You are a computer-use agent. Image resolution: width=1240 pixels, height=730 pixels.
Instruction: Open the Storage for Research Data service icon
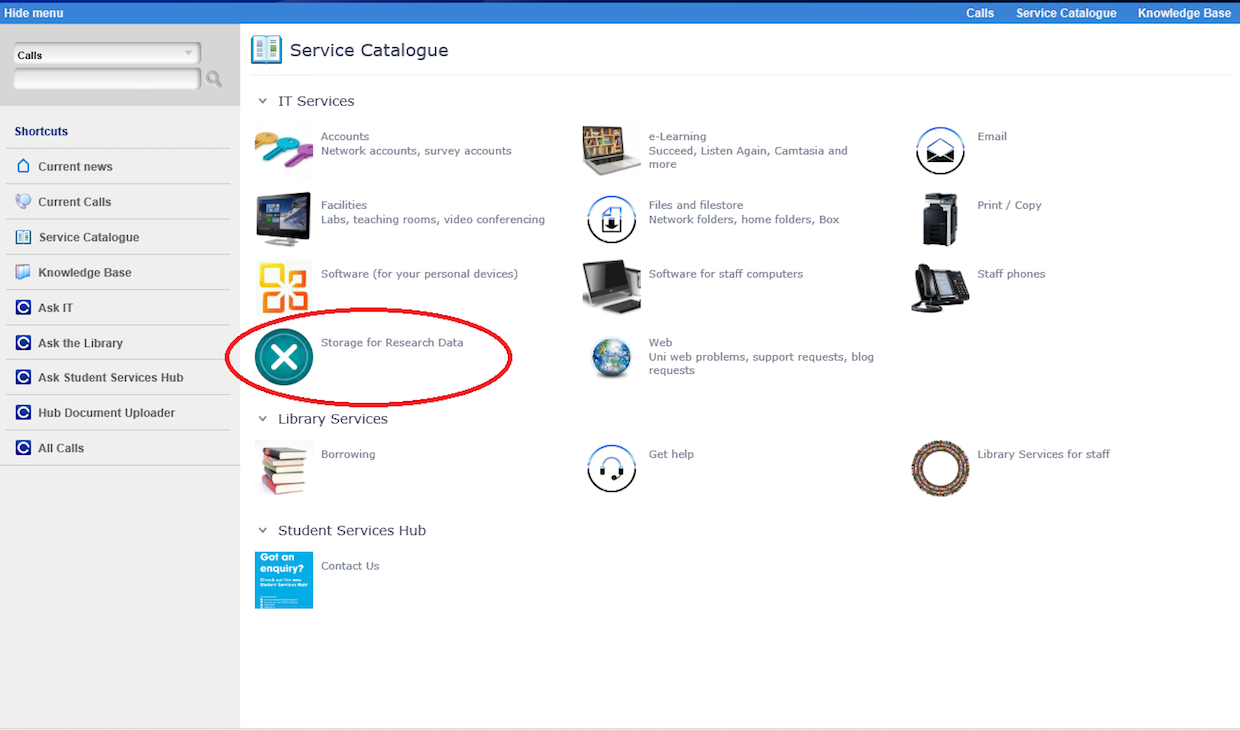pos(283,357)
